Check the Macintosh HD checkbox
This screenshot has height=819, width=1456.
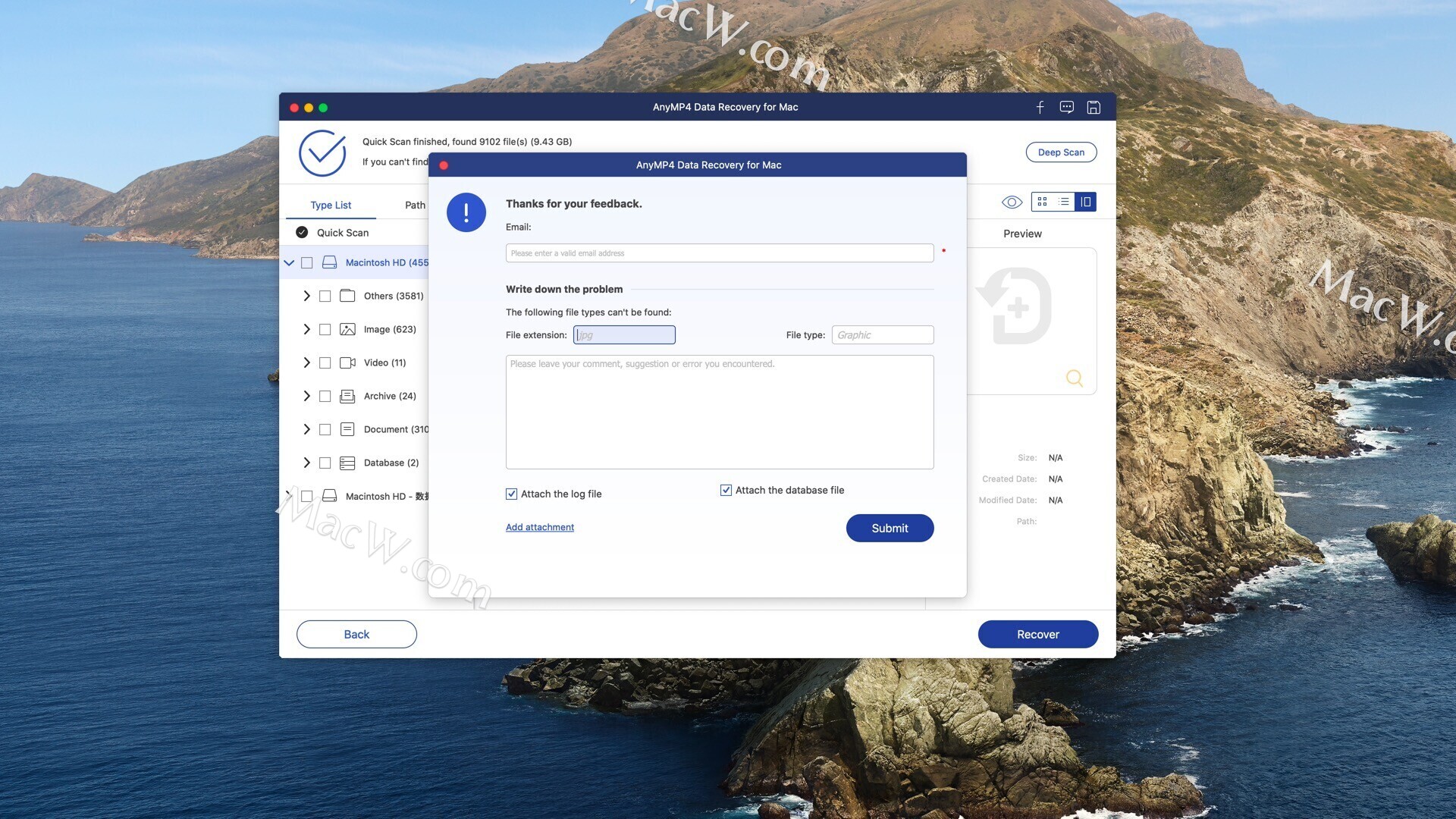307,262
